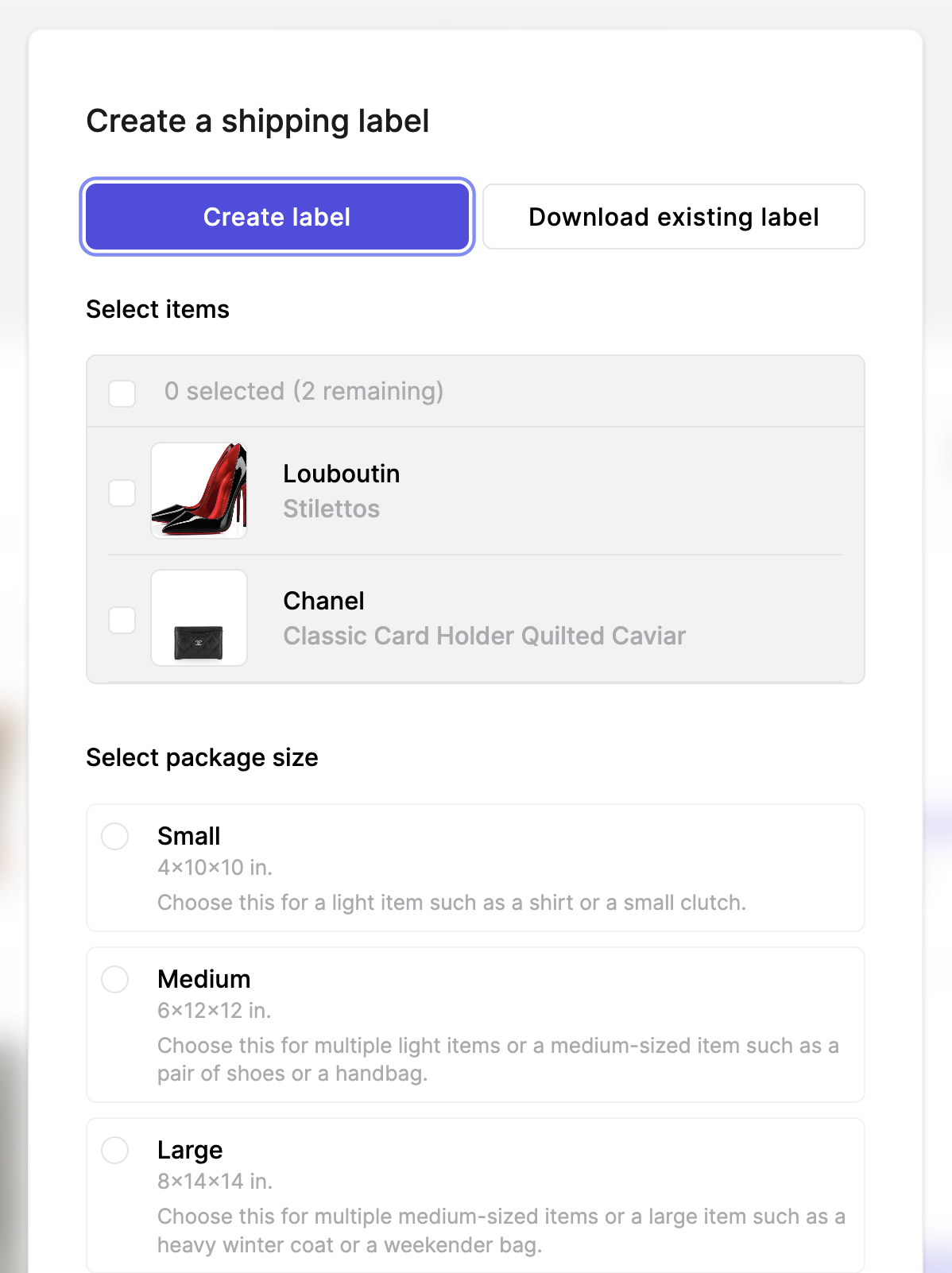Click the red-soled stilettos thumbnail
Screen dimensions: 952x1273
tap(199, 491)
